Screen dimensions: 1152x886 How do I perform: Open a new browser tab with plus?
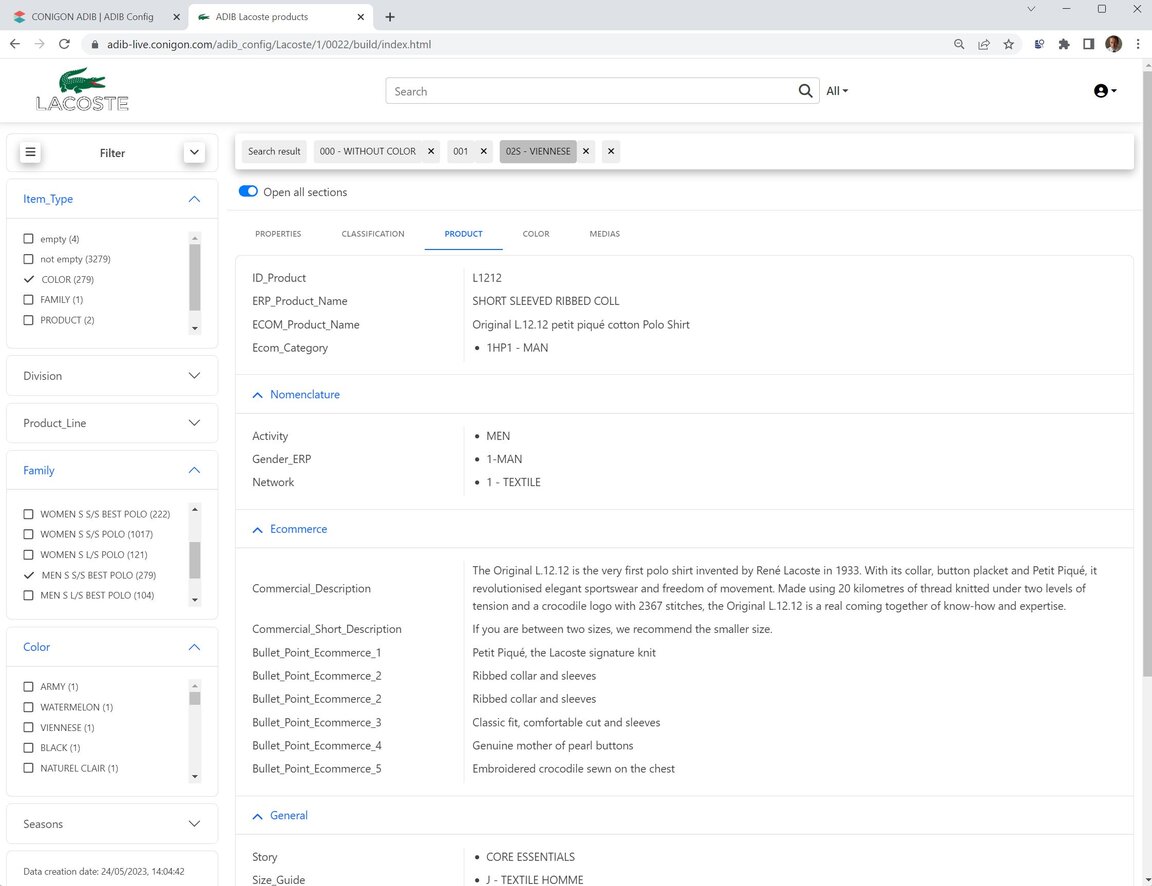click(x=390, y=17)
